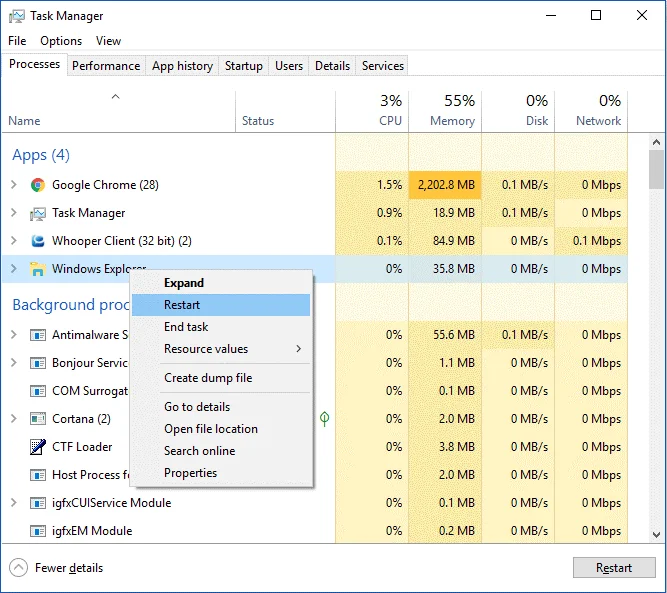
Task: Click the Fewer details link
Action: click(x=69, y=568)
